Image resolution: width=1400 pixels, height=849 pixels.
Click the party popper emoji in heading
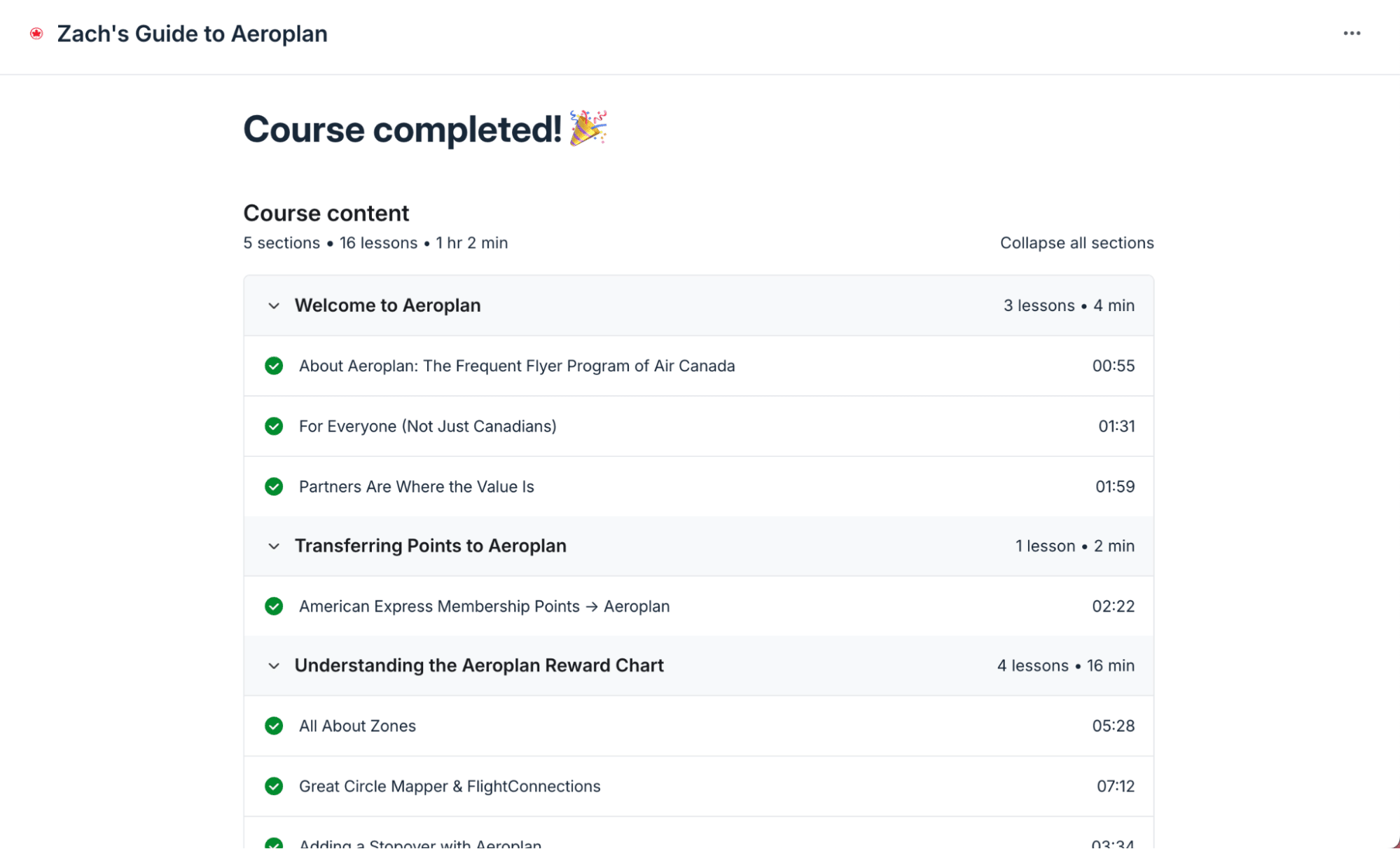(588, 128)
